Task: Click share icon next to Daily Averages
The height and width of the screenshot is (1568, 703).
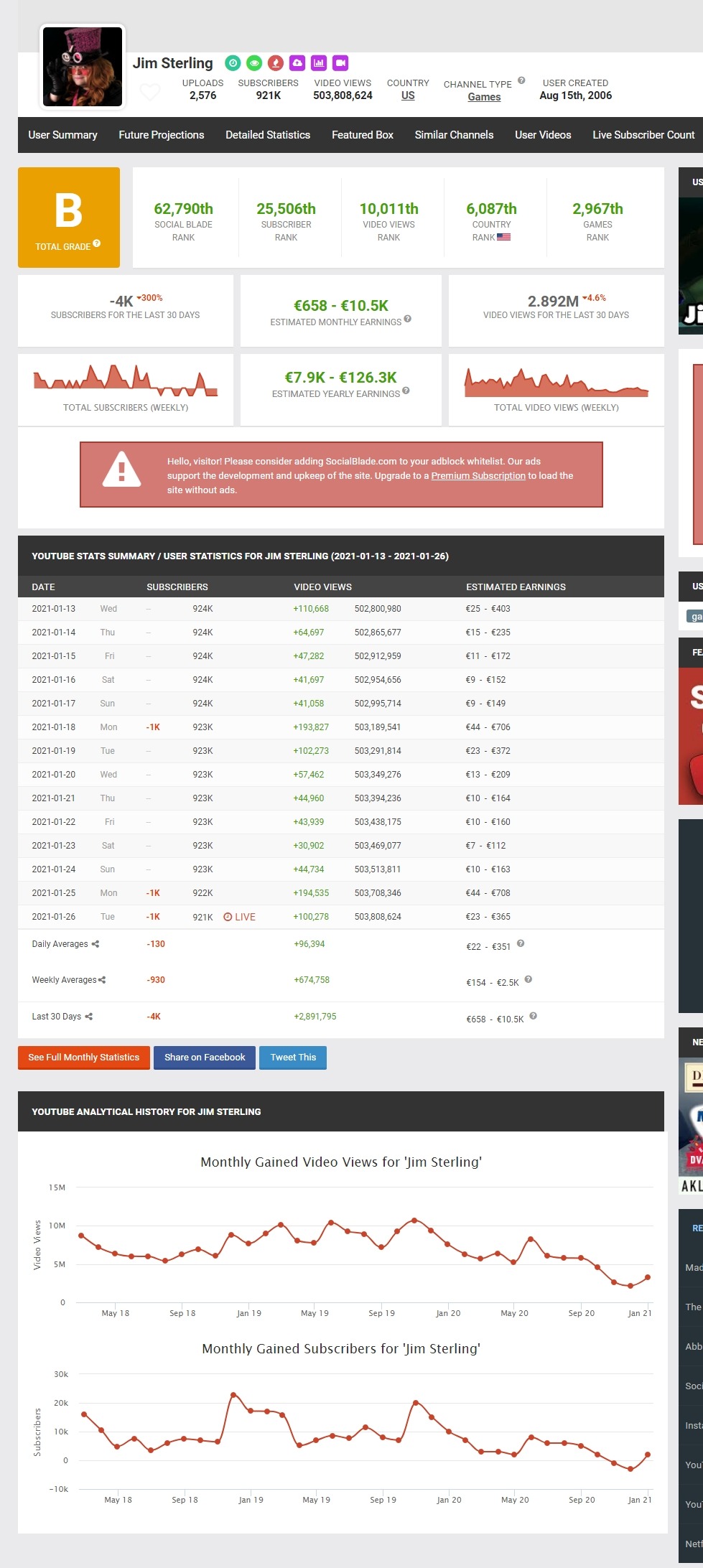Action: [x=96, y=944]
